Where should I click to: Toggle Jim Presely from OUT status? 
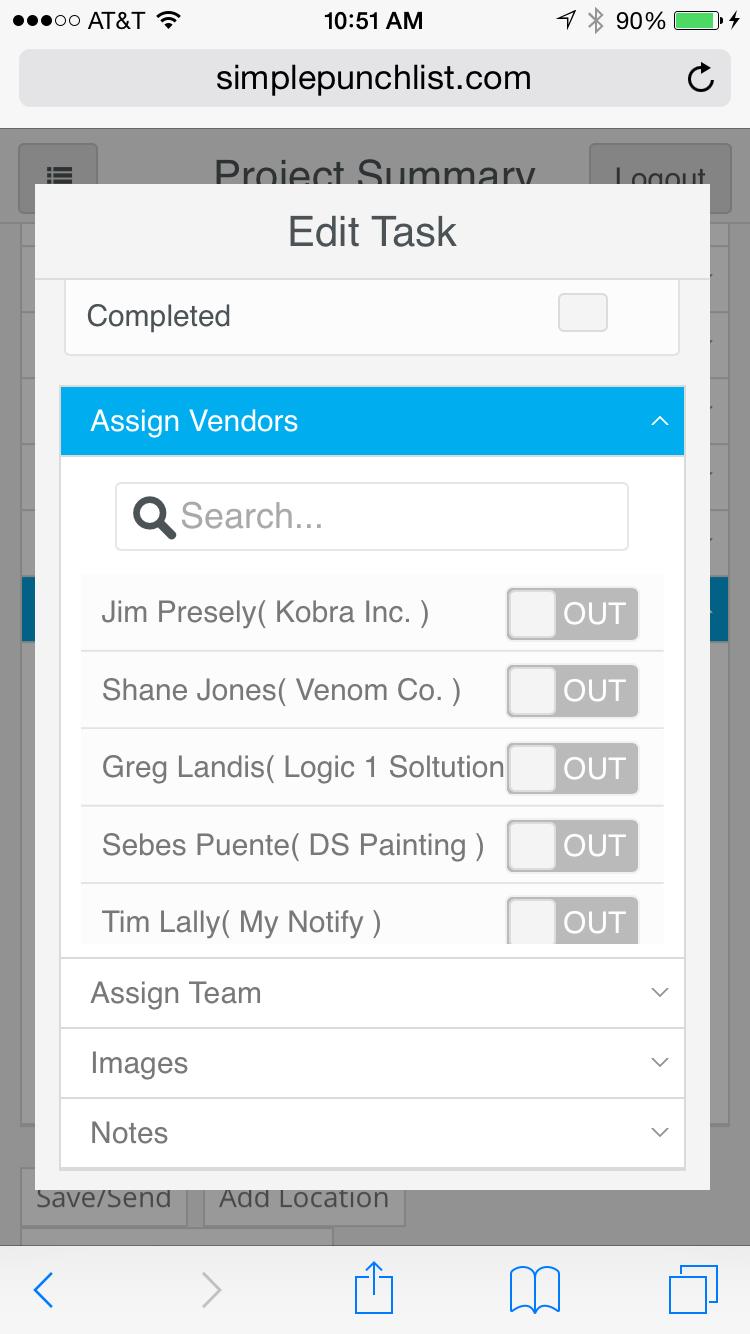(571, 614)
